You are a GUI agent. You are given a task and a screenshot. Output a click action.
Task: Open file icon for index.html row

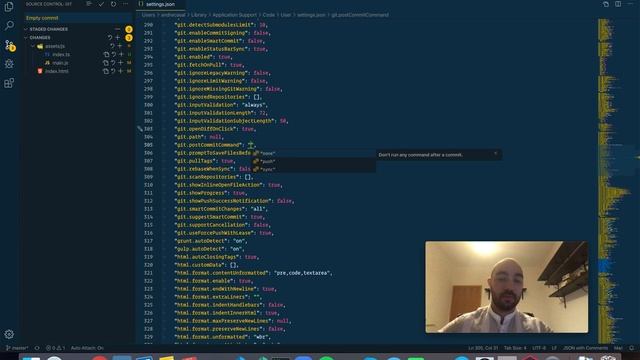106,71
